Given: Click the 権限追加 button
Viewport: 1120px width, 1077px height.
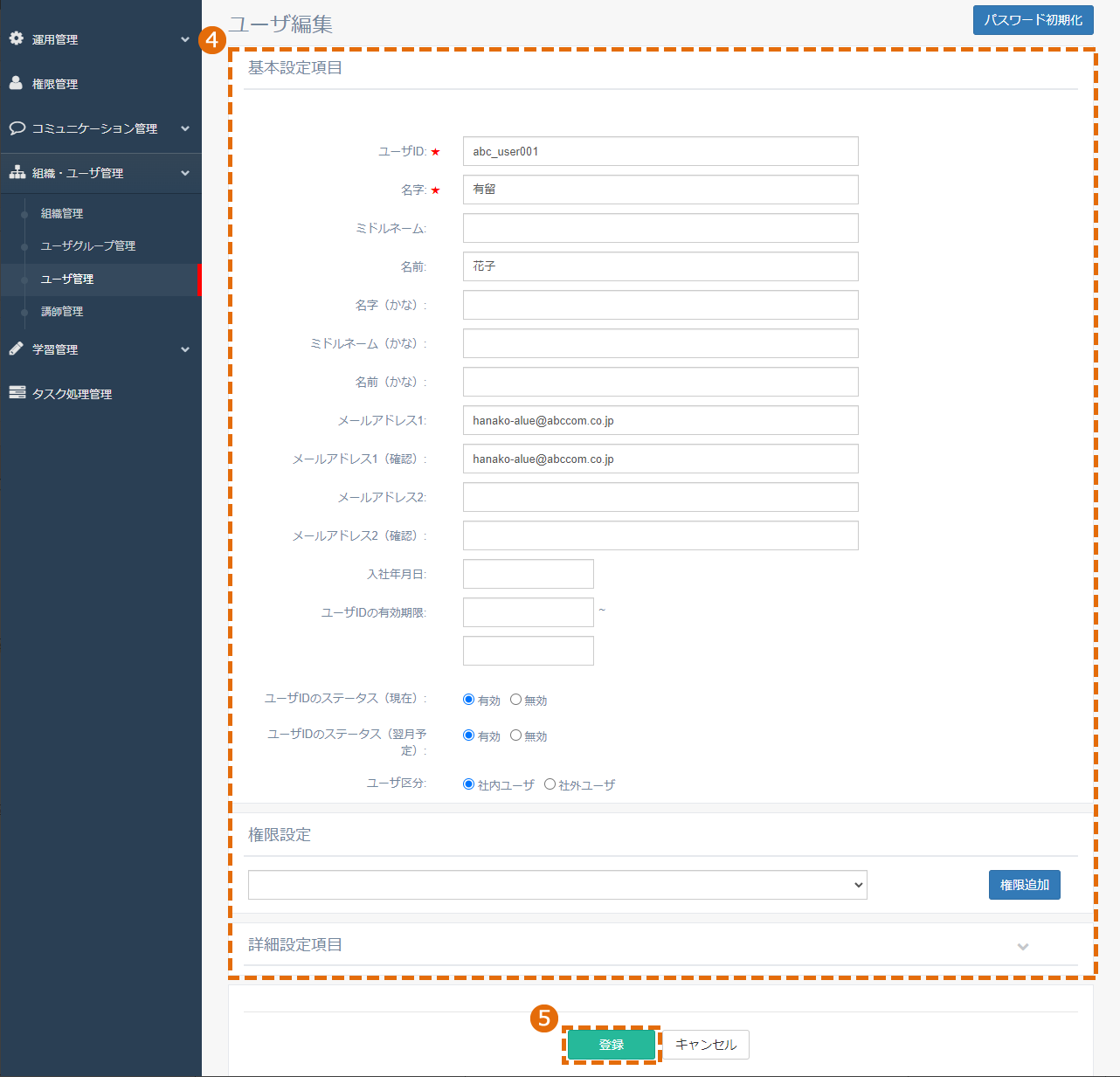Looking at the screenshot, I should [x=1025, y=885].
